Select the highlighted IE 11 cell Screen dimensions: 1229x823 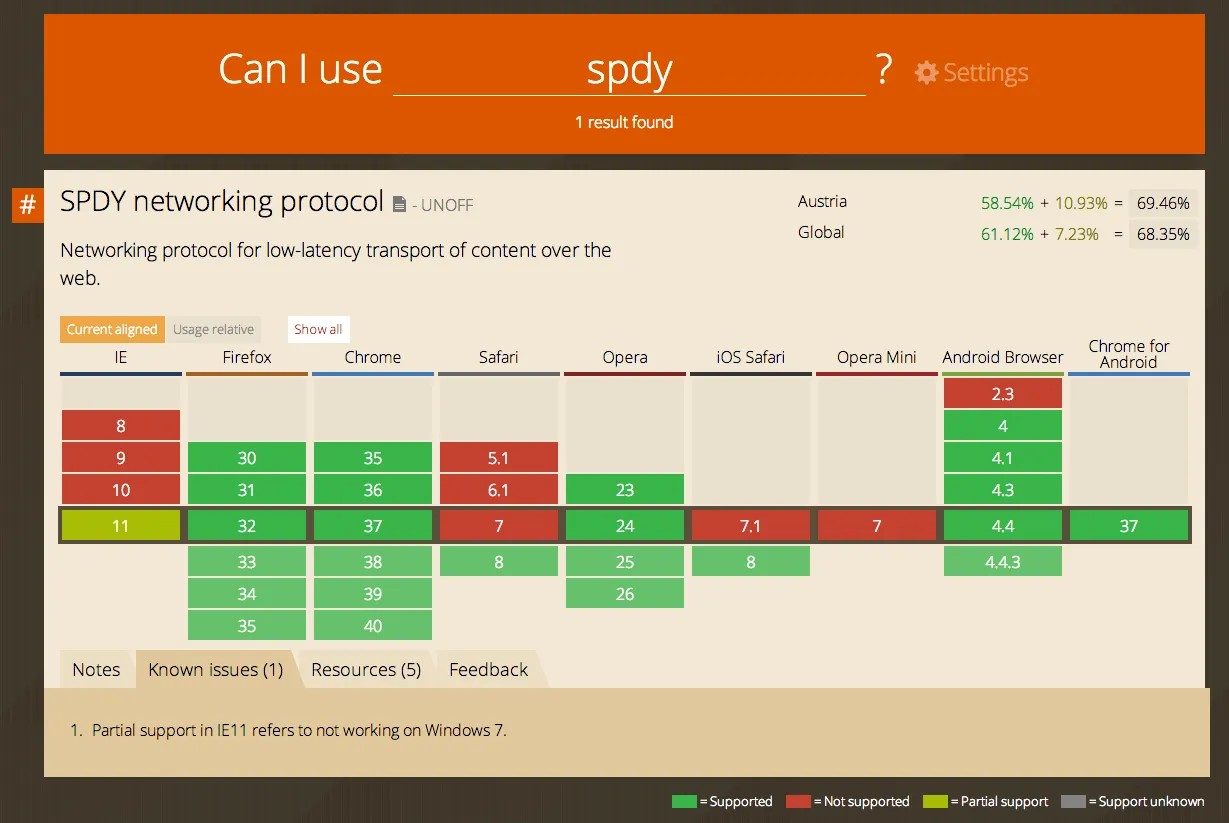(120, 524)
